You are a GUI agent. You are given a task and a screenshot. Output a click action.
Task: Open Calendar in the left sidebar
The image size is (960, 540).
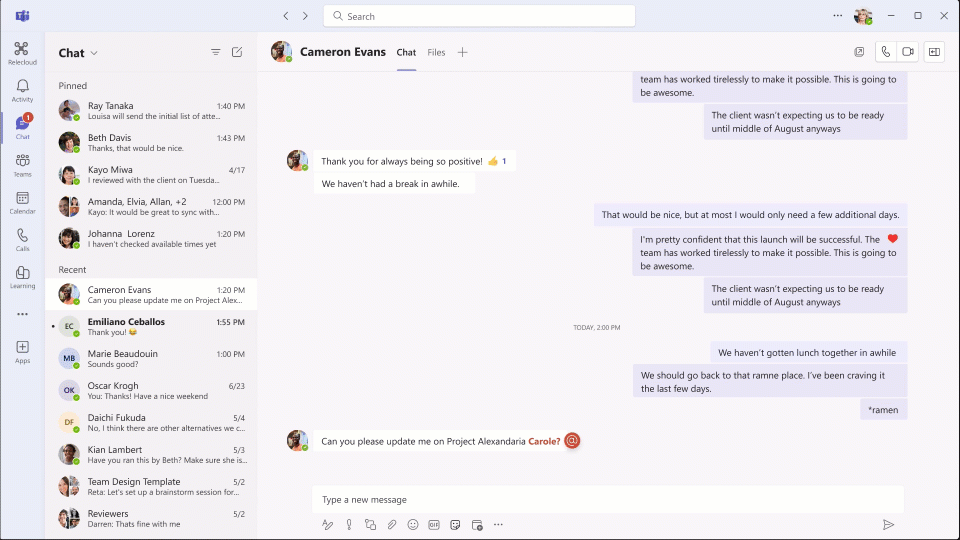(x=22, y=203)
